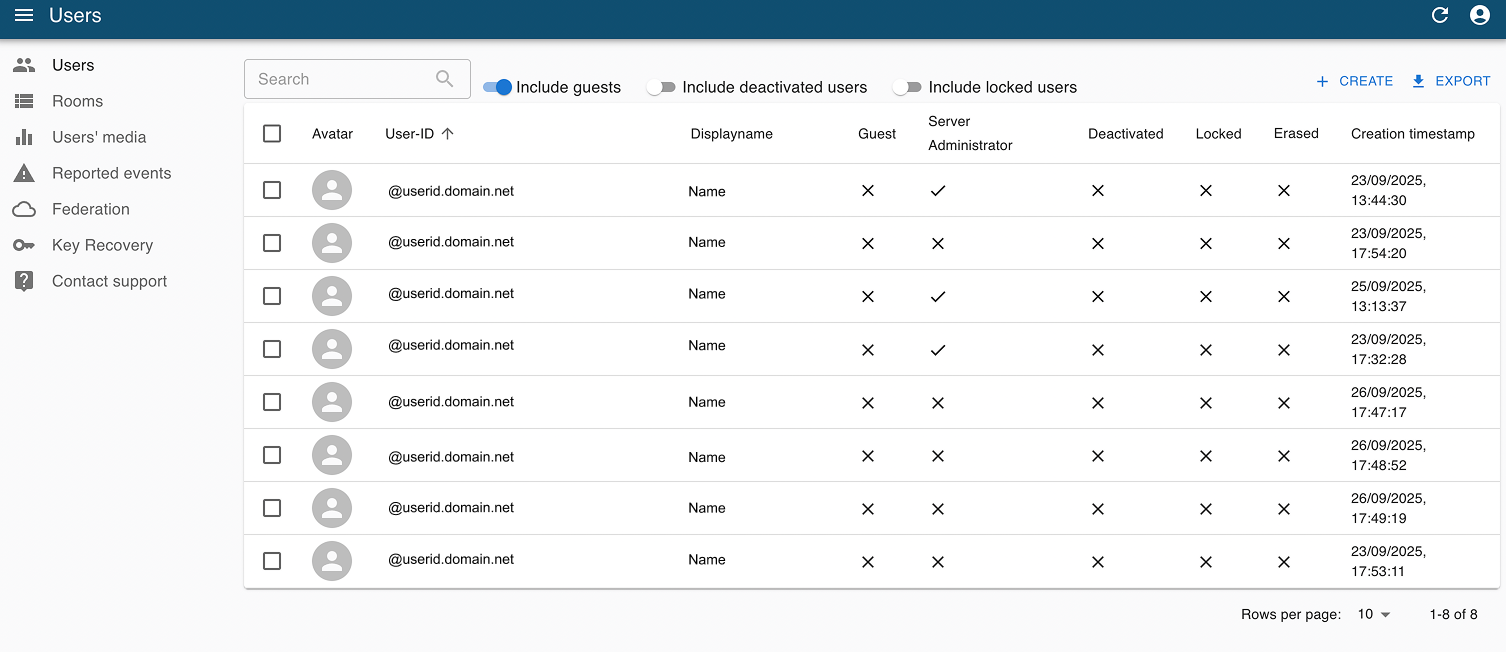Click the Users' media bar chart icon
1506x652 pixels.
coord(24,137)
